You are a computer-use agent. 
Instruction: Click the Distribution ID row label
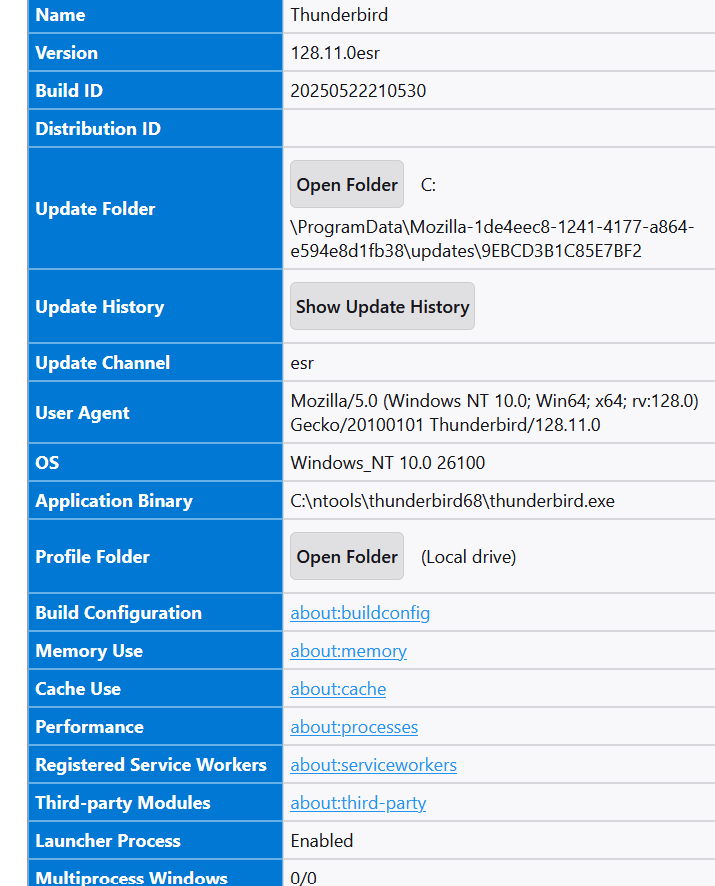(98, 129)
